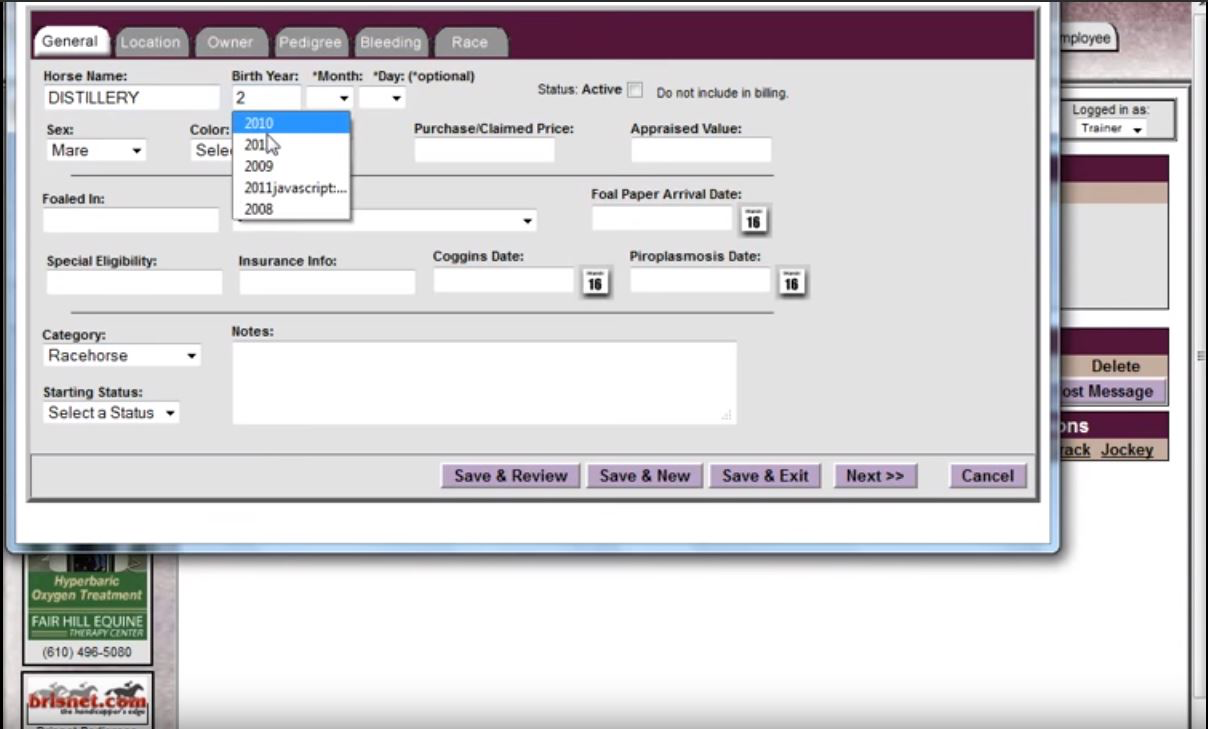
Task: Open the Jockey link in background page
Action: 1127,450
